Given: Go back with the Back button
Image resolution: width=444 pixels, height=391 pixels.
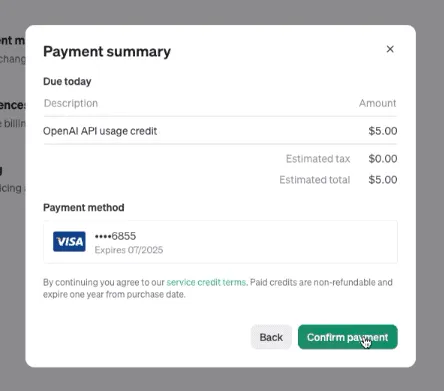Looking at the screenshot, I should pos(271,337).
